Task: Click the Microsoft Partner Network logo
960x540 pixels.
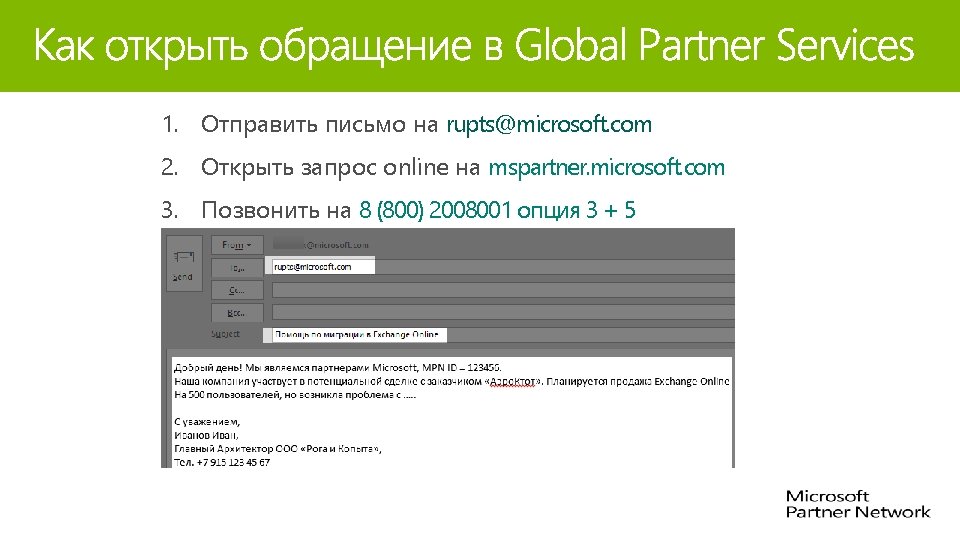Action: (x=858, y=504)
